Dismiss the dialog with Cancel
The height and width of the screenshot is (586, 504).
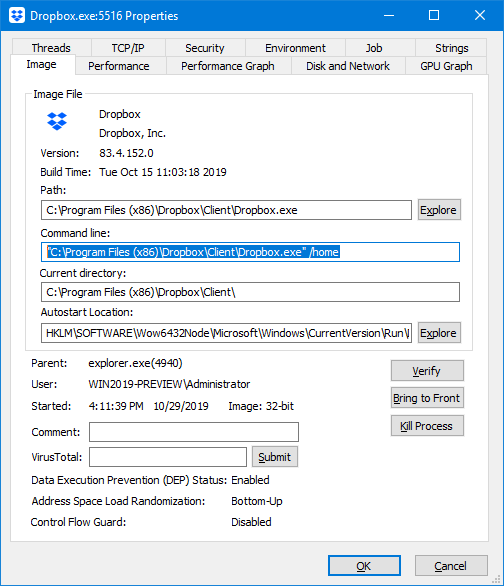[451, 566]
